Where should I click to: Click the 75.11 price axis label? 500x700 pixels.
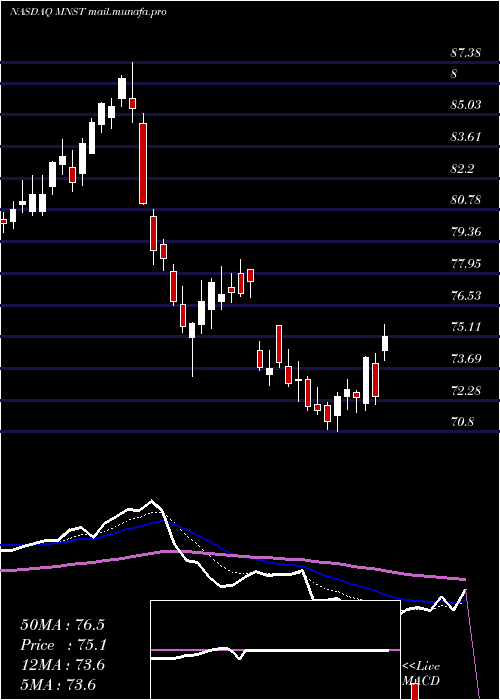[466, 327]
